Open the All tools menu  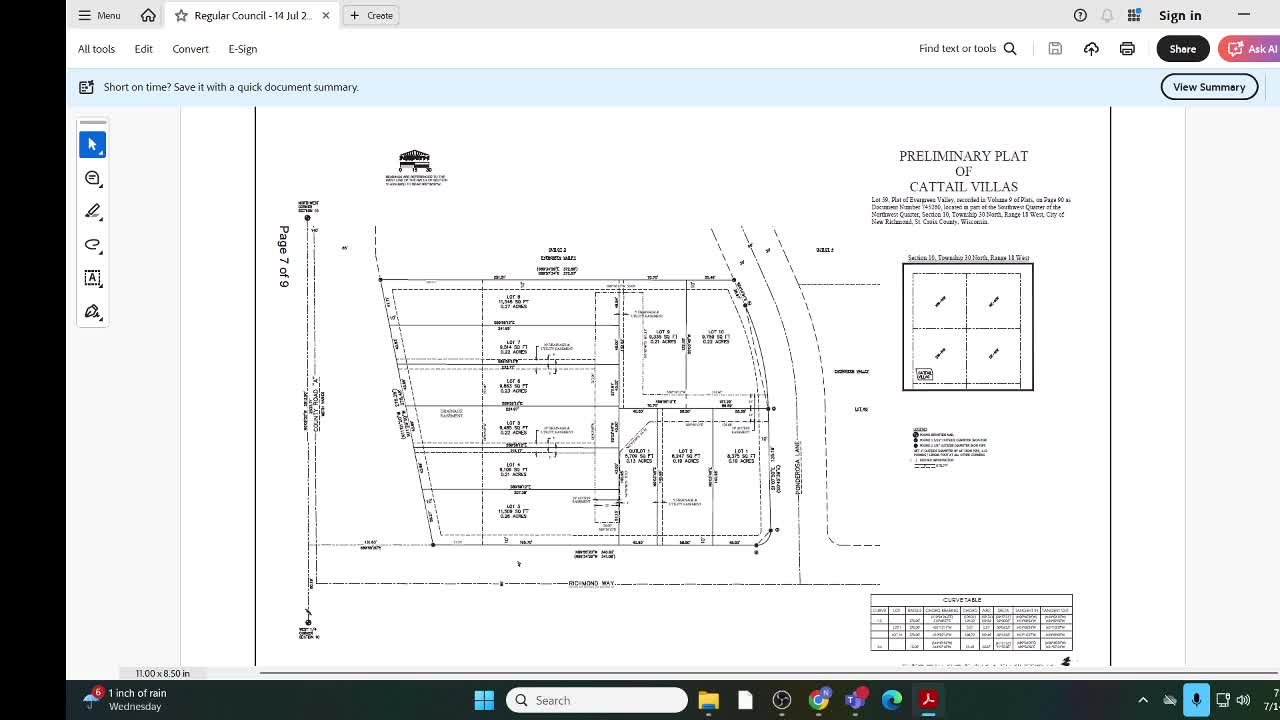pyautogui.click(x=96, y=49)
